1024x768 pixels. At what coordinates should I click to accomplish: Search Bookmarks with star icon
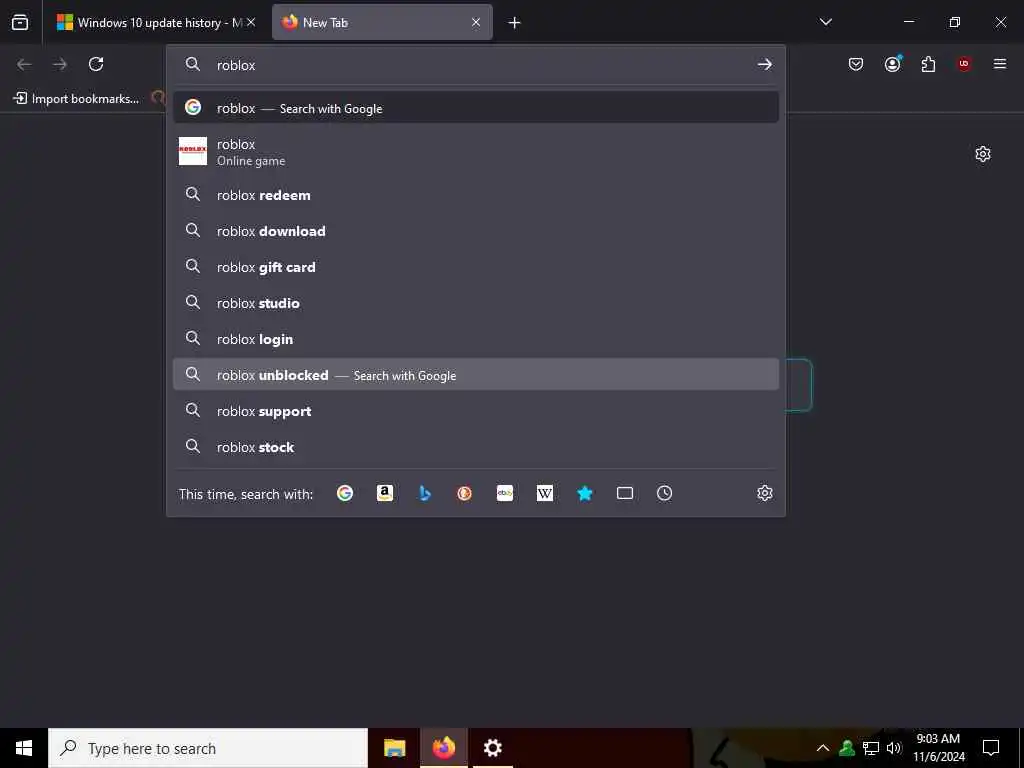coord(585,493)
